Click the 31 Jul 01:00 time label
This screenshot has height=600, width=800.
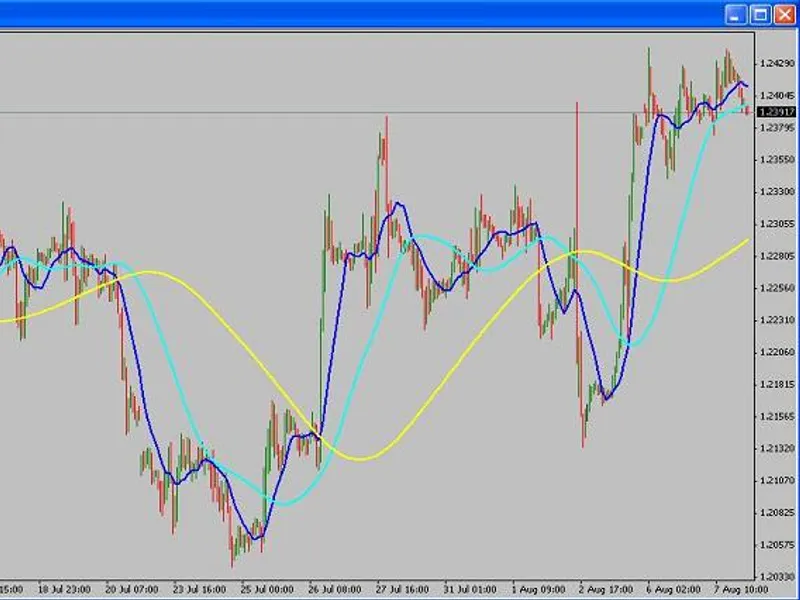pyautogui.click(x=470, y=589)
